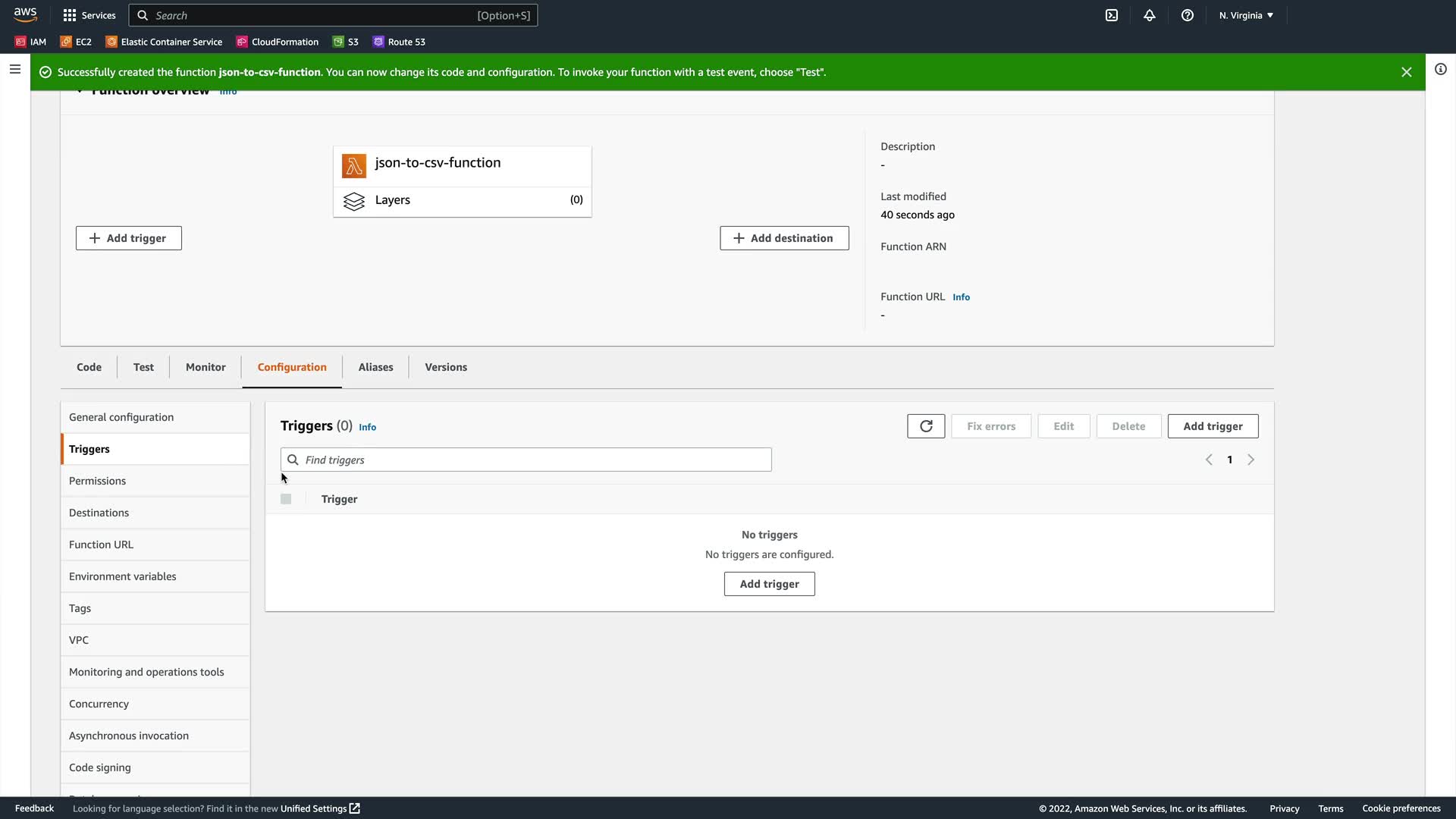Switch to the Code tab
The height and width of the screenshot is (819, 1456).
(x=89, y=367)
